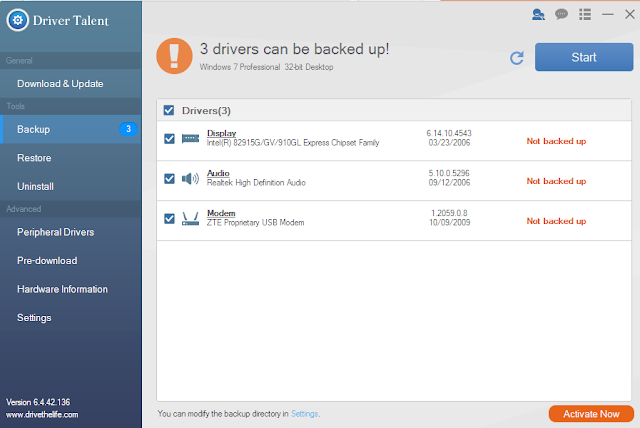This screenshot has width=640, height=428.
Task: Click the orange exclamation warning icon
Action: (174, 56)
